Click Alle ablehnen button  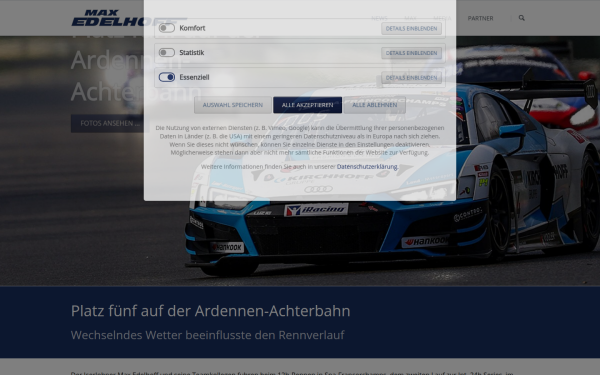375,105
